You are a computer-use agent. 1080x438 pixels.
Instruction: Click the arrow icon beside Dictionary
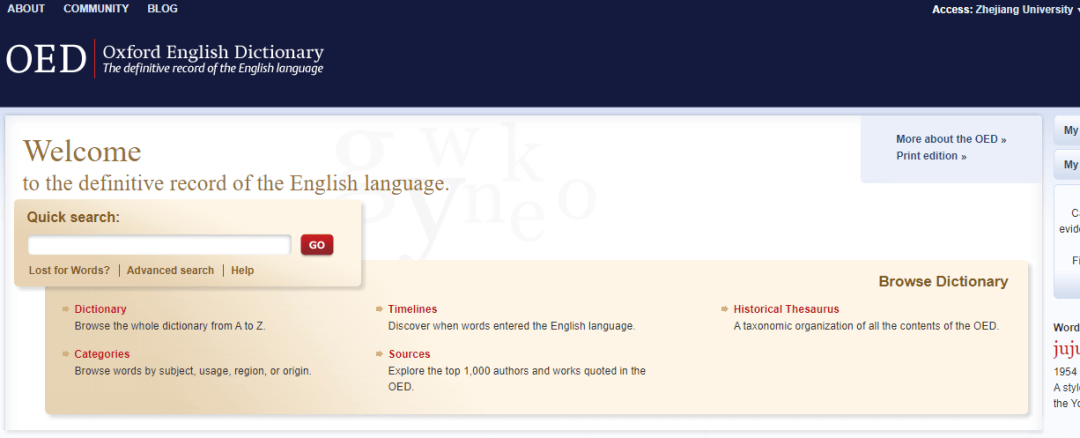tap(66, 309)
